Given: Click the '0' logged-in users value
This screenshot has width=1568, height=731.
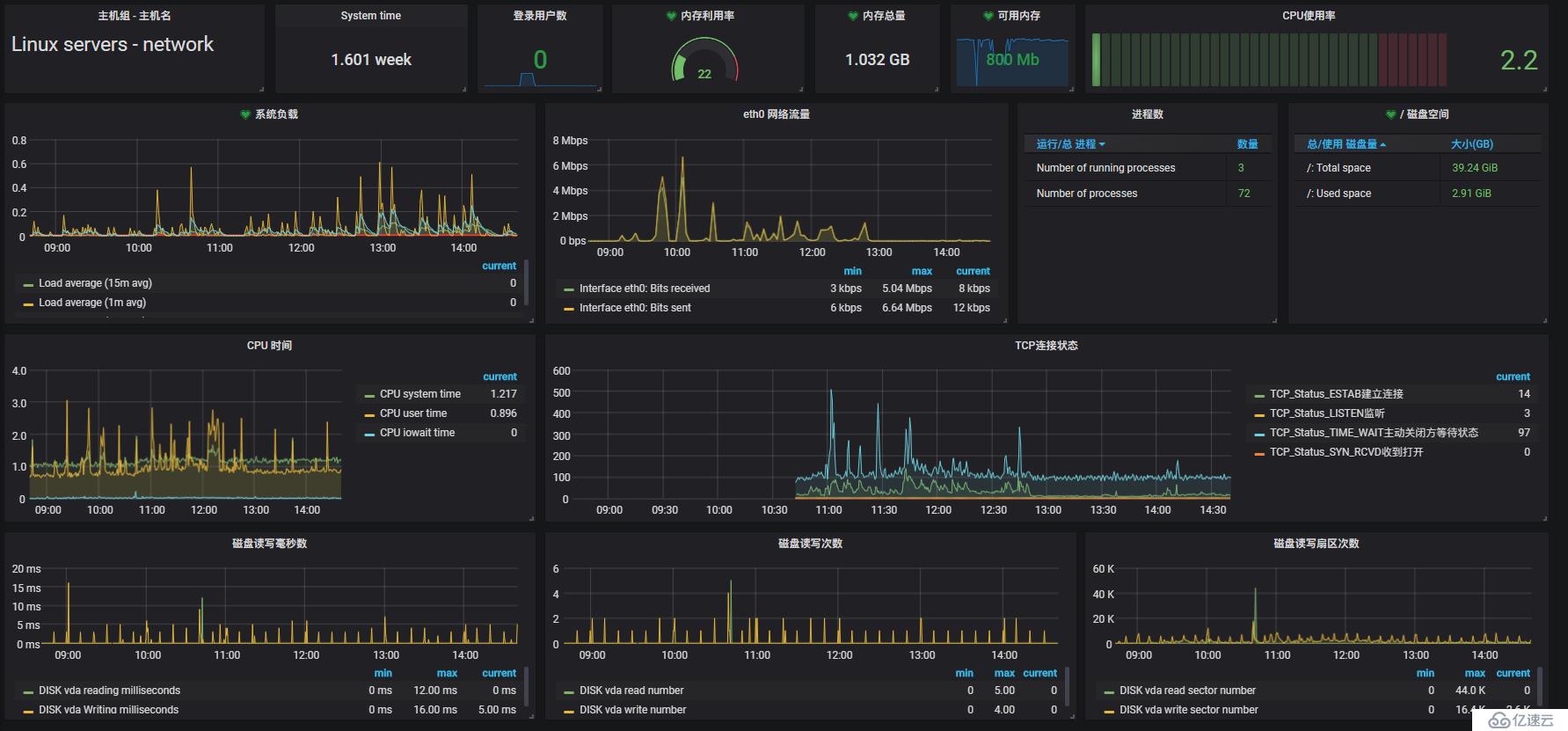Looking at the screenshot, I should (x=540, y=60).
